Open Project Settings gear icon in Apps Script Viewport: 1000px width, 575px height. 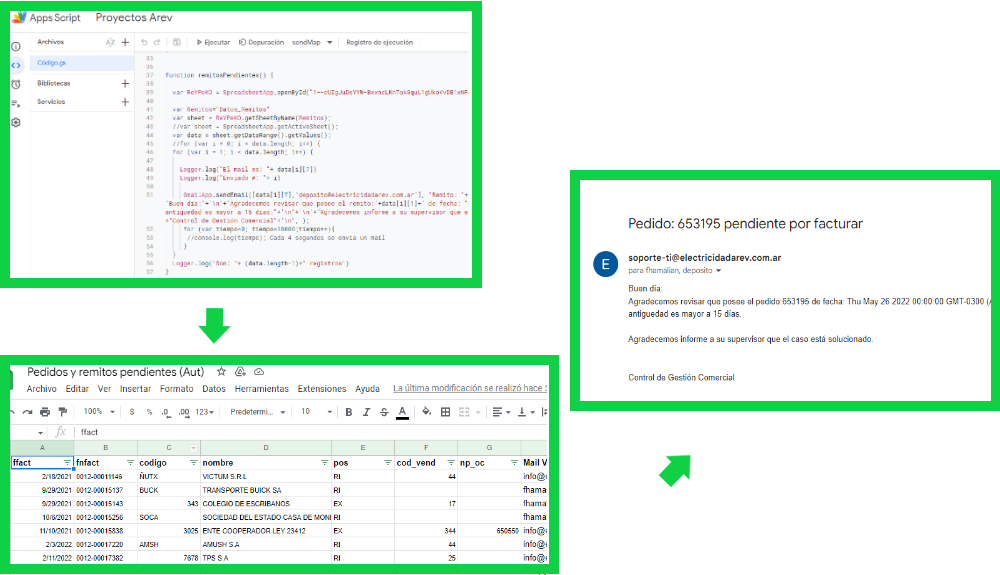click(x=16, y=122)
